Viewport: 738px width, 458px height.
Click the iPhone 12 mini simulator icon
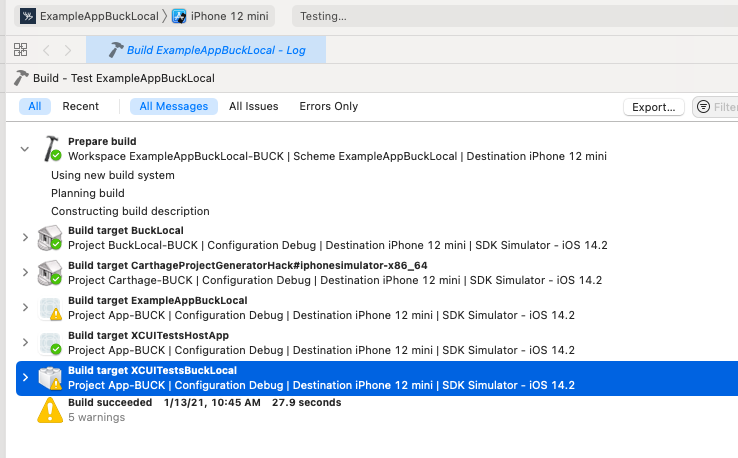pyautogui.click(x=179, y=16)
